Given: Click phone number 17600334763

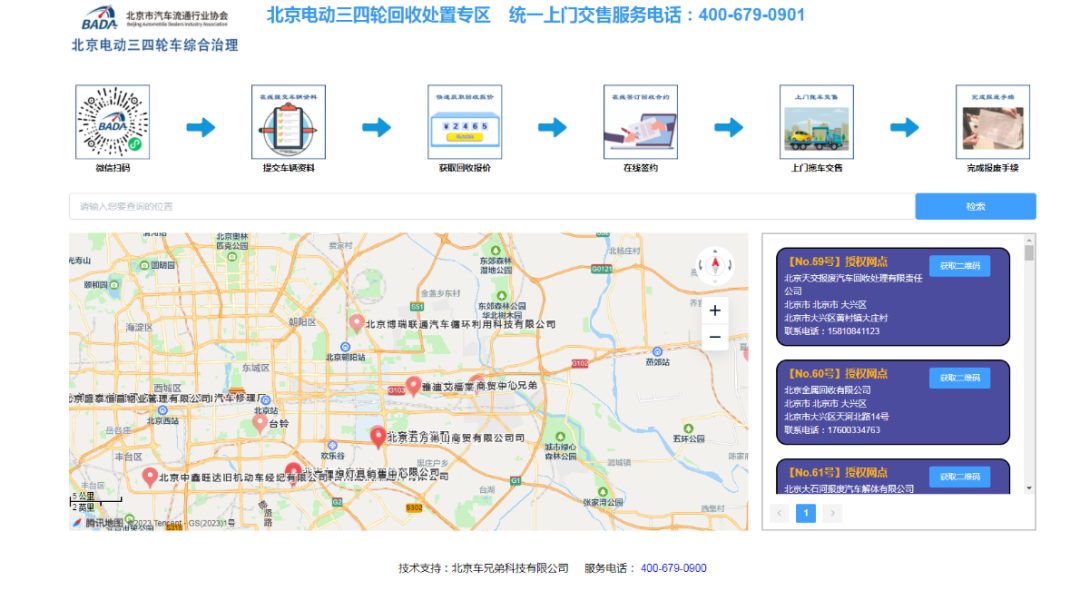Looking at the screenshot, I should tap(853, 430).
